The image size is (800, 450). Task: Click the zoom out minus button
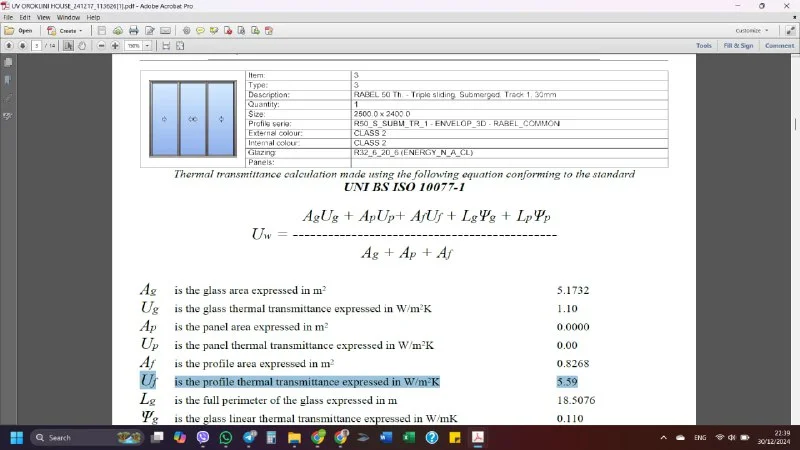[x=102, y=46]
